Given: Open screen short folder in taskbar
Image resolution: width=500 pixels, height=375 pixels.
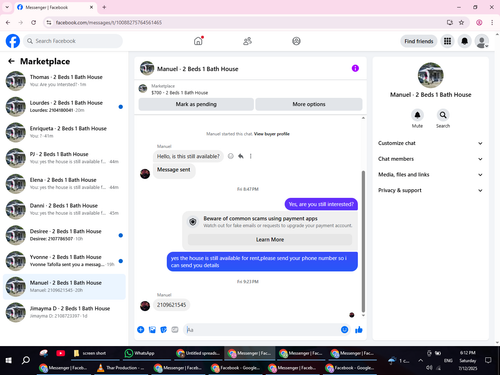Looking at the screenshot, I should [x=90, y=353].
